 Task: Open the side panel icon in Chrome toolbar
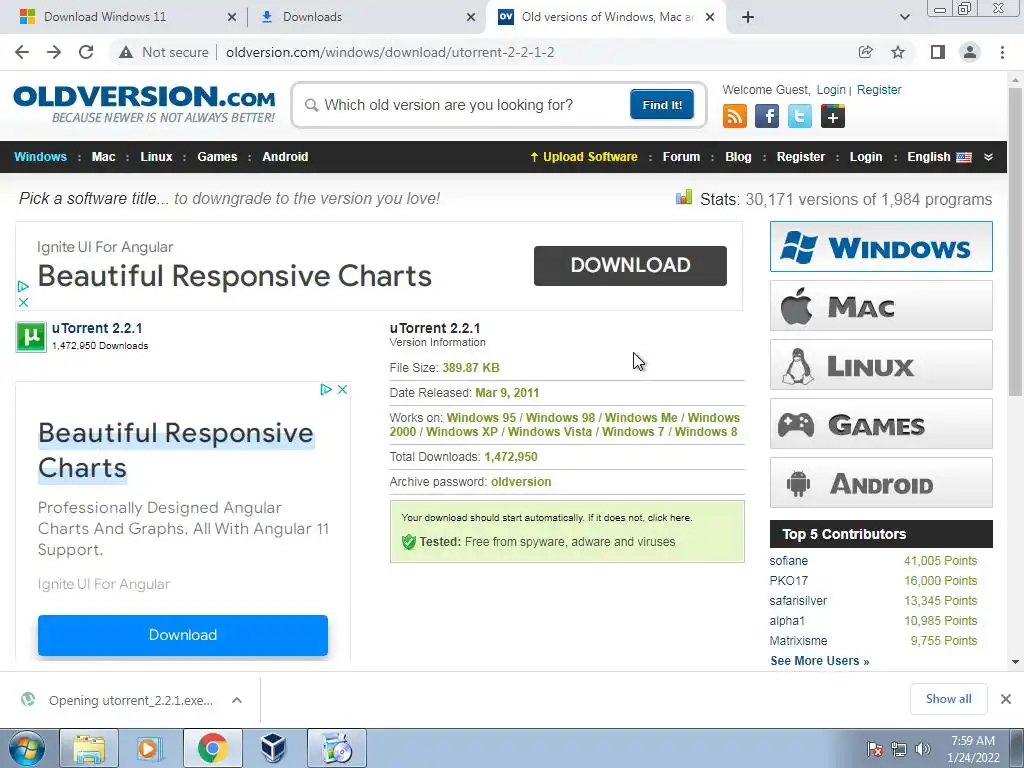(x=937, y=52)
